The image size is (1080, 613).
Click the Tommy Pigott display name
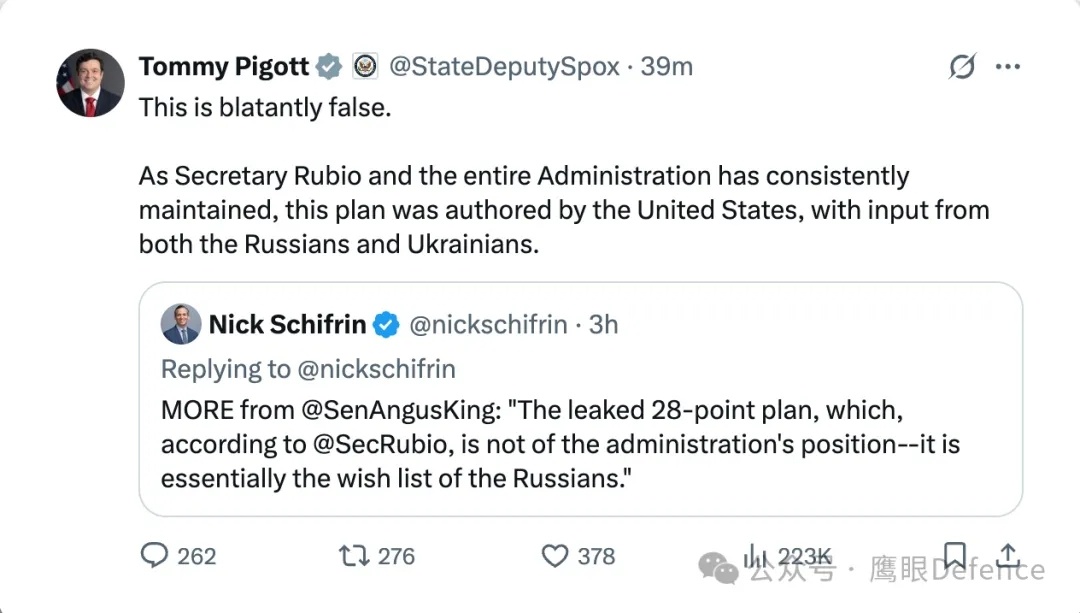(x=224, y=67)
